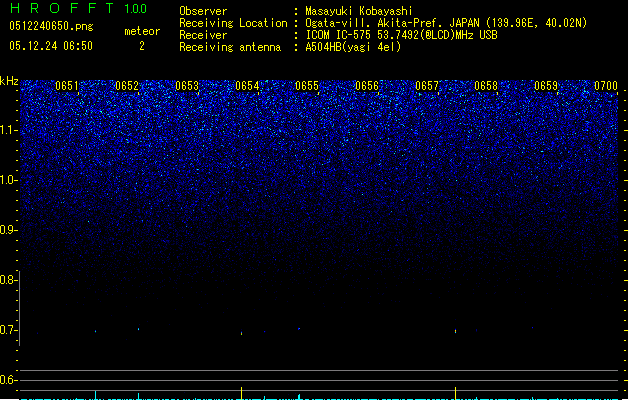Click the Receiving Location label
The image size is (629, 400).
233,23
